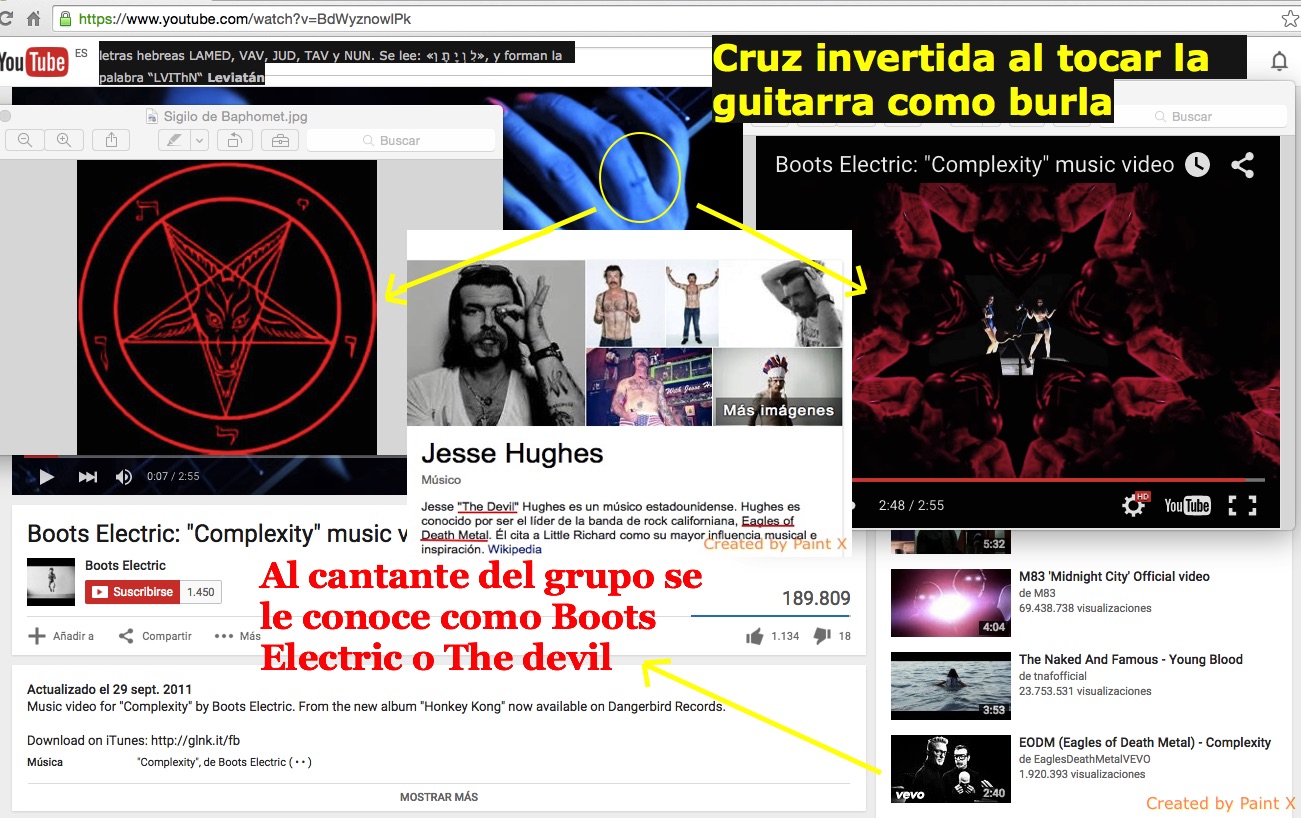Open the Más options menu below the video
This screenshot has height=818, width=1301.
[237, 636]
